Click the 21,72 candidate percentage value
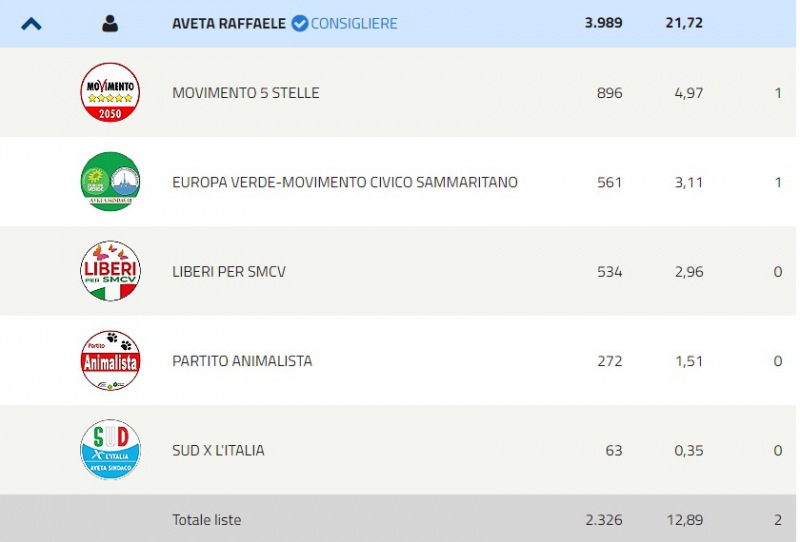 pyautogui.click(x=682, y=22)
